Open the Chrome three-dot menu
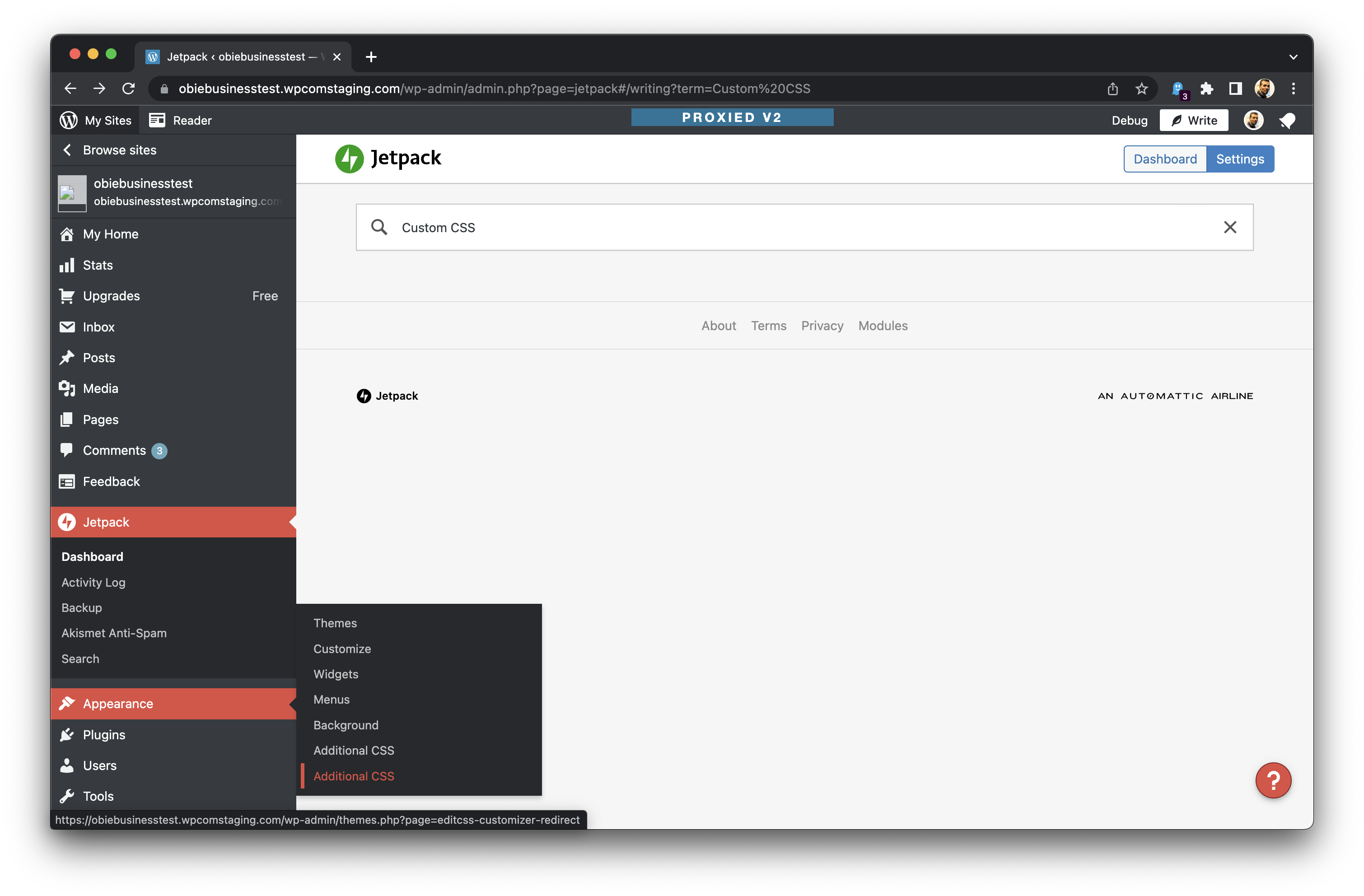 click(x=1293, y=89)
